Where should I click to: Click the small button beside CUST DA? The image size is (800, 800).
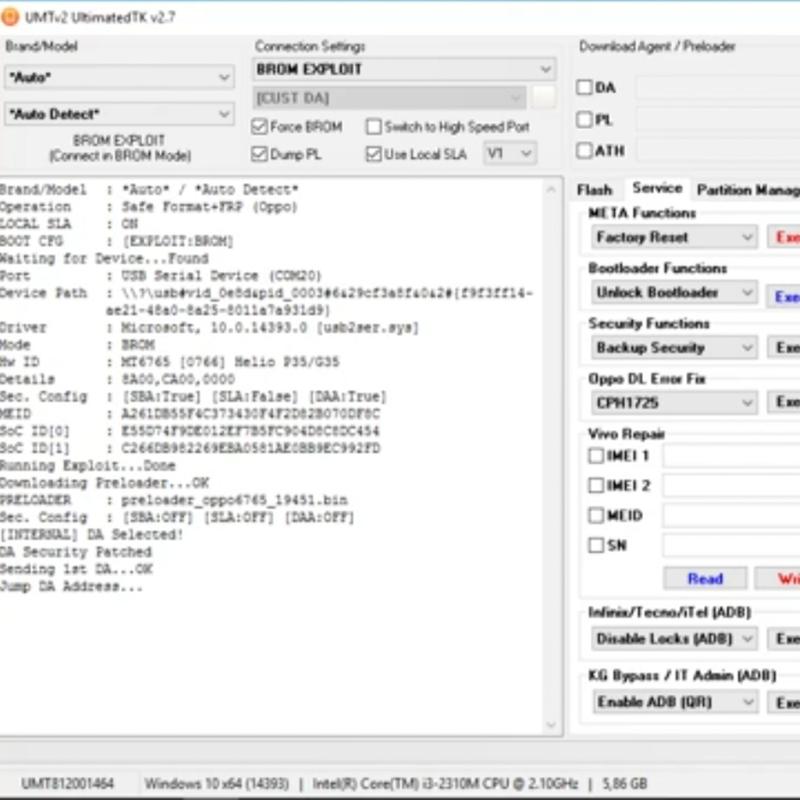[543, 97]
